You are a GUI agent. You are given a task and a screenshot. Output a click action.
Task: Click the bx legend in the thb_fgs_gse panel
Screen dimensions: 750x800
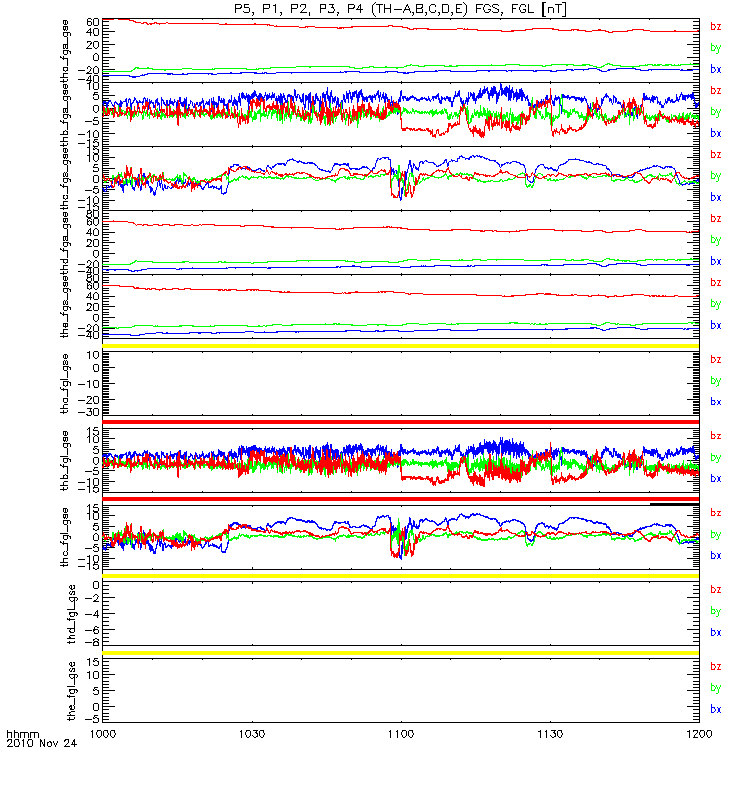coord(716,133)
